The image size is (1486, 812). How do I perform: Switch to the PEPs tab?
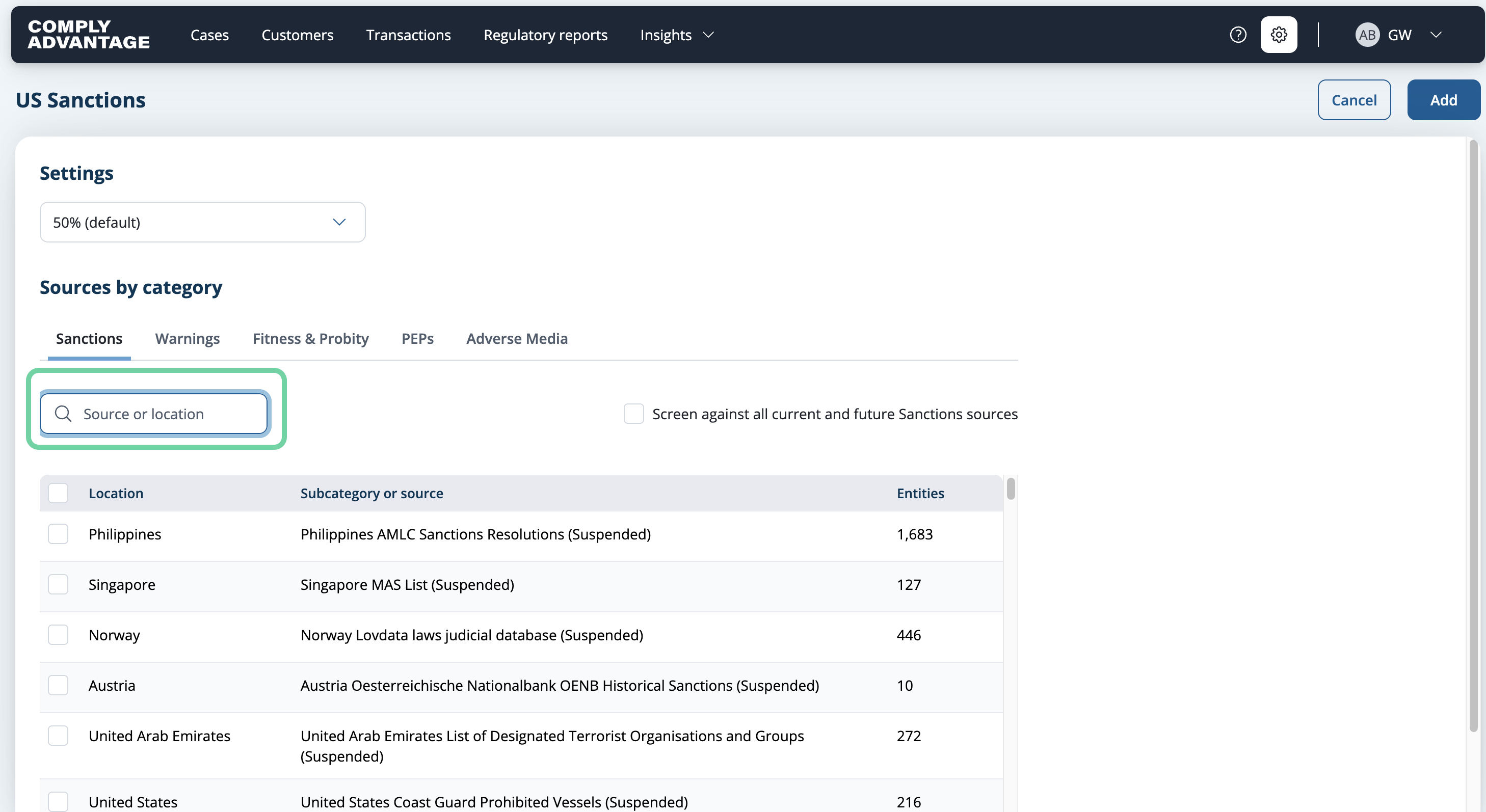coord(418,339)
